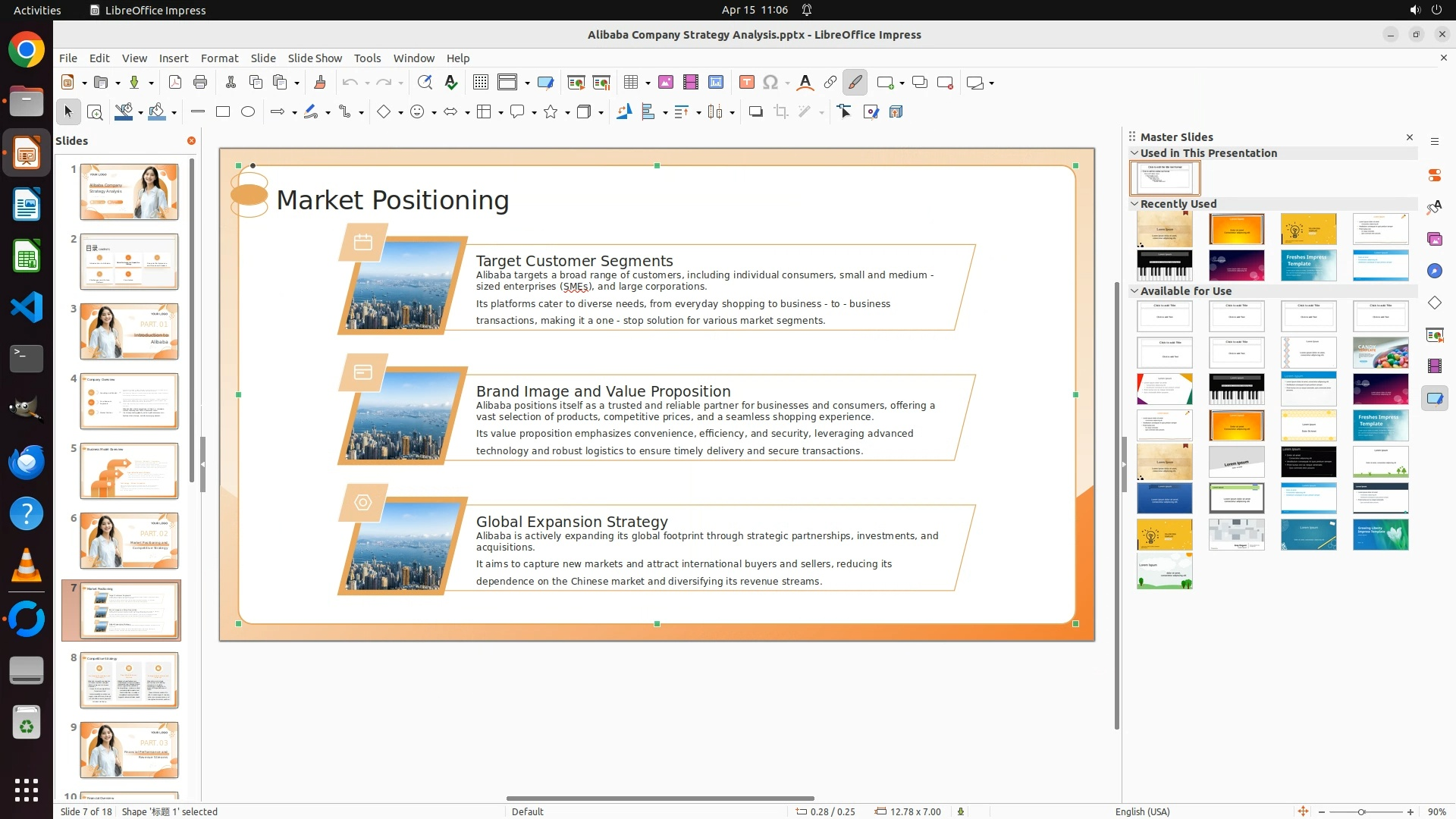Open the Slide Show menu
This screenshot has height=819, width=1456.
(x=315, y=58)
